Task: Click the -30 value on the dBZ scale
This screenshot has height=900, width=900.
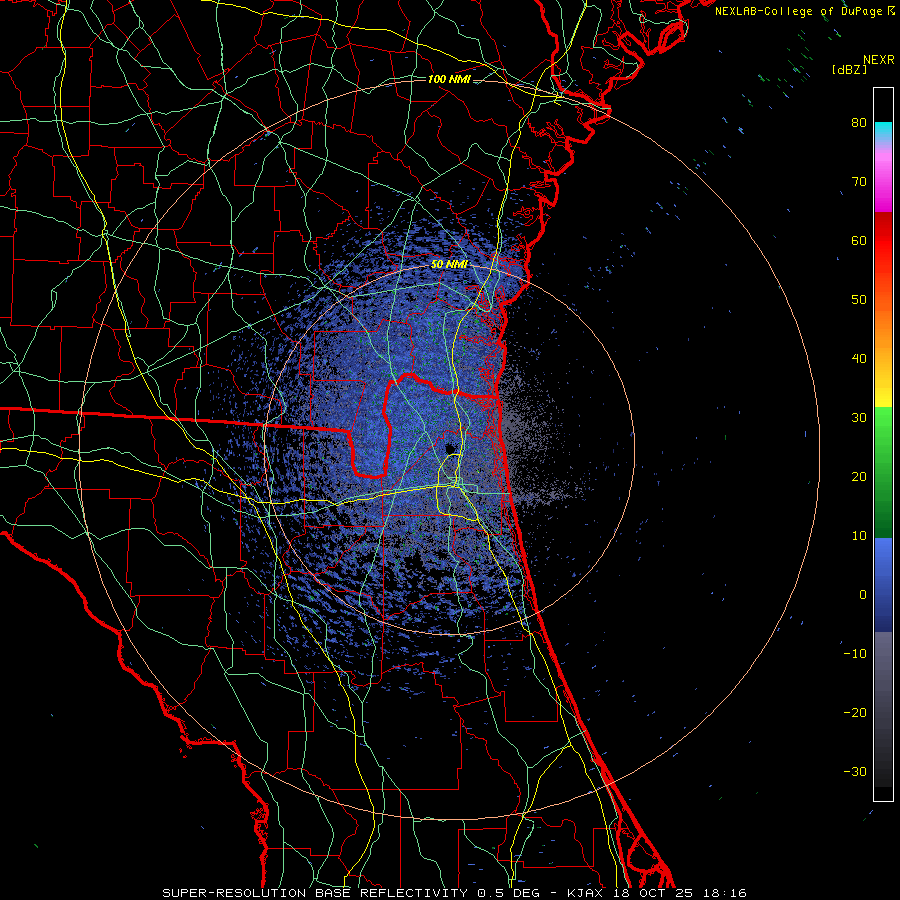Action: click(x=855, y=771)
